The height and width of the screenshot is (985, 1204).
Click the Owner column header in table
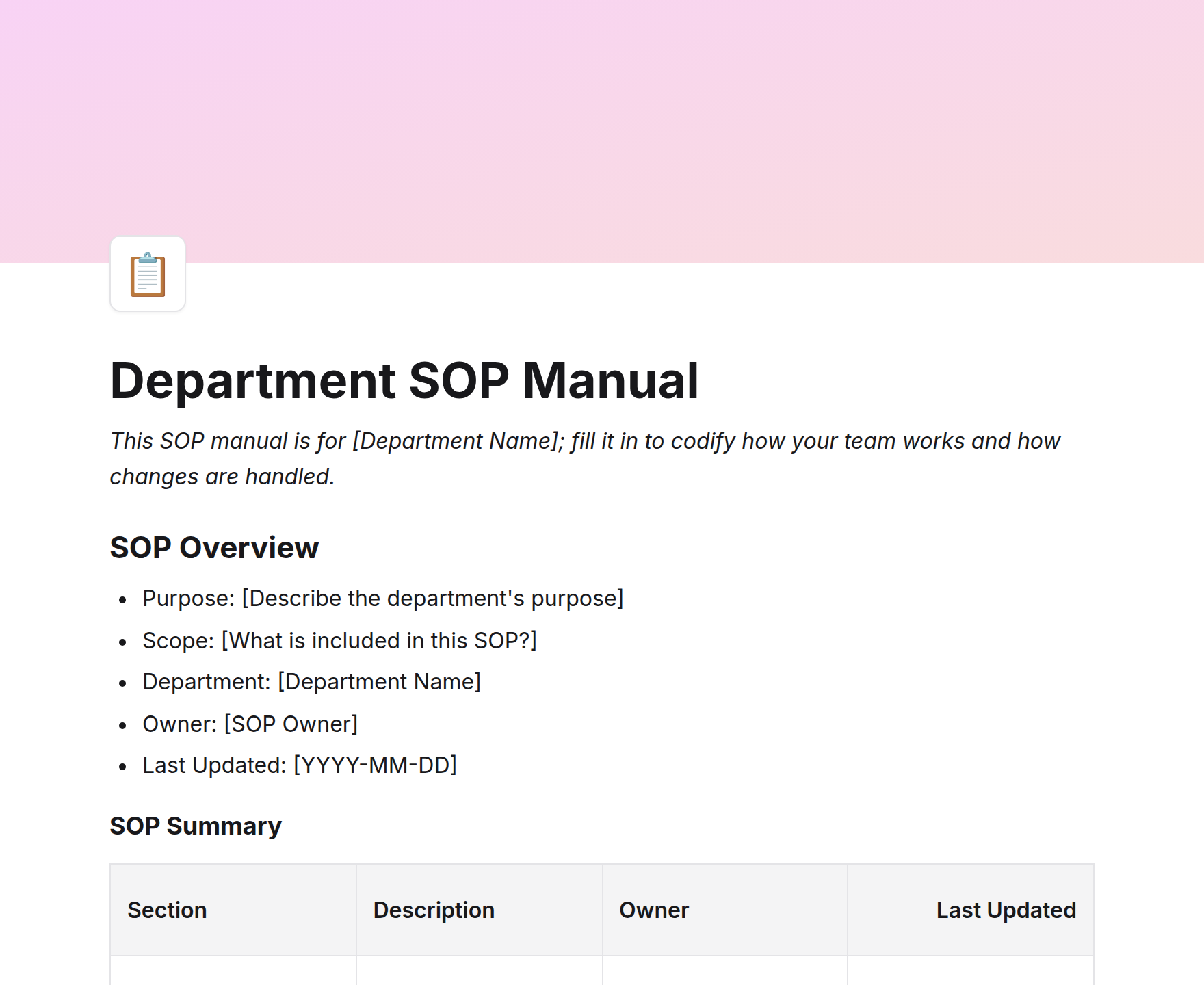(x=725, y=910)
